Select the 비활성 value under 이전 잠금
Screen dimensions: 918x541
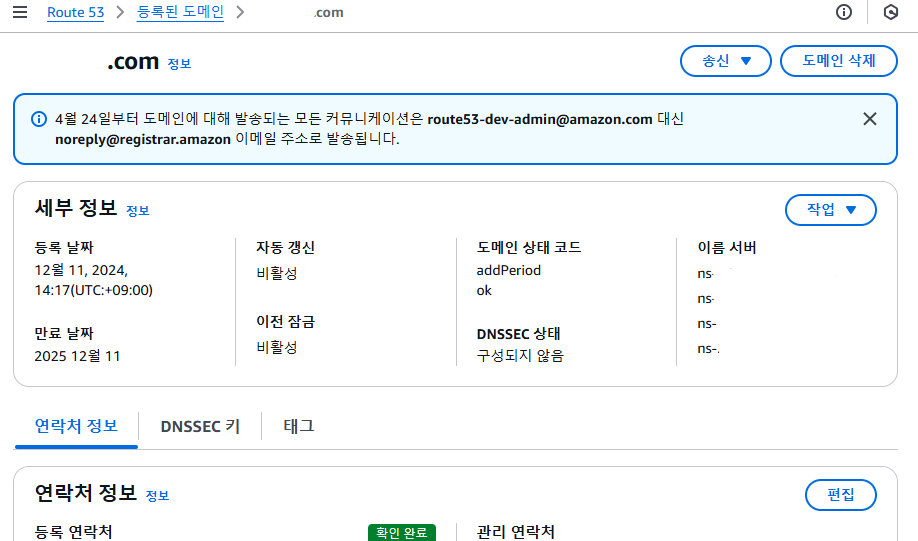click(x=277, y=347)
